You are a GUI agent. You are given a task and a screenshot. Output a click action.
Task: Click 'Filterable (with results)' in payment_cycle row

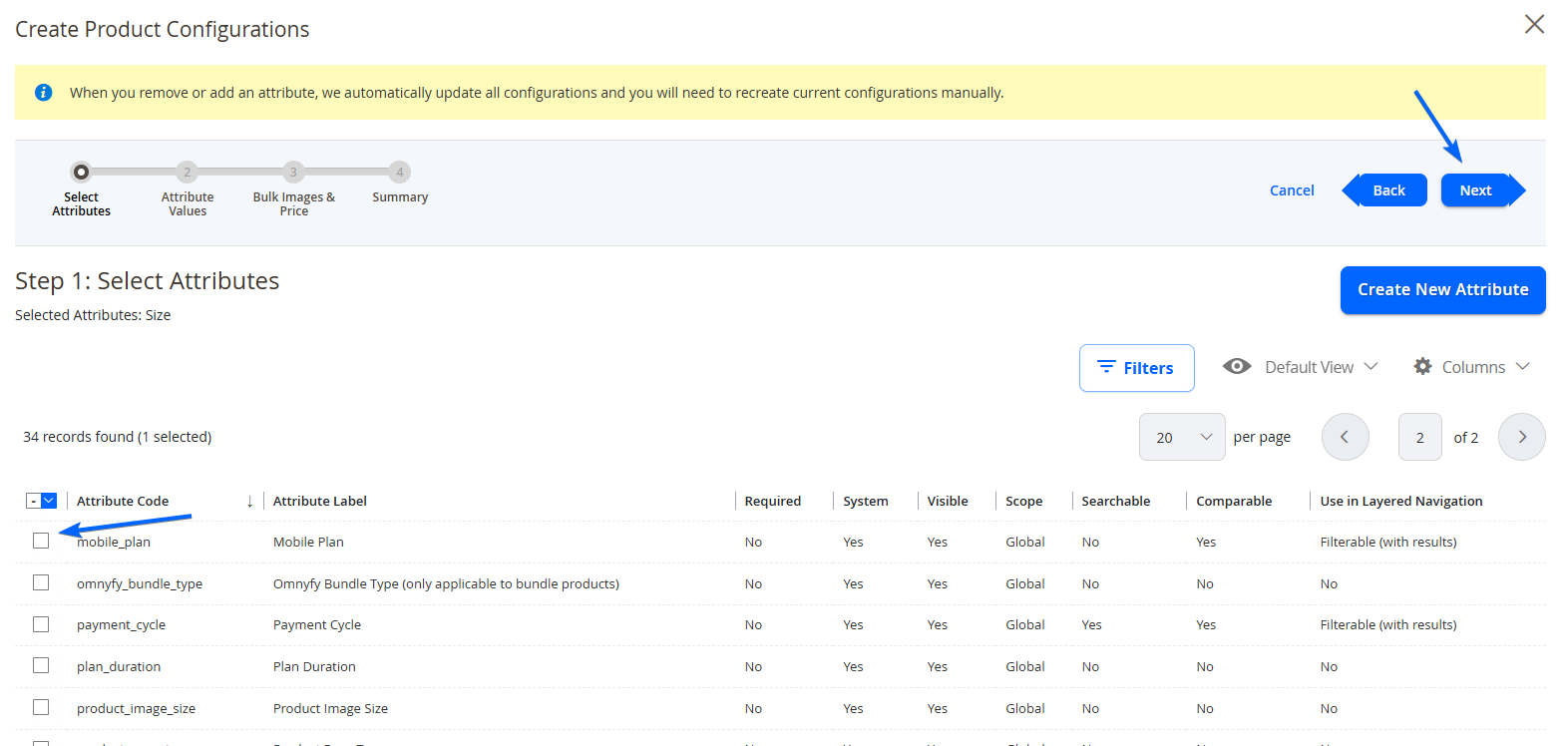click(1387, 625)
